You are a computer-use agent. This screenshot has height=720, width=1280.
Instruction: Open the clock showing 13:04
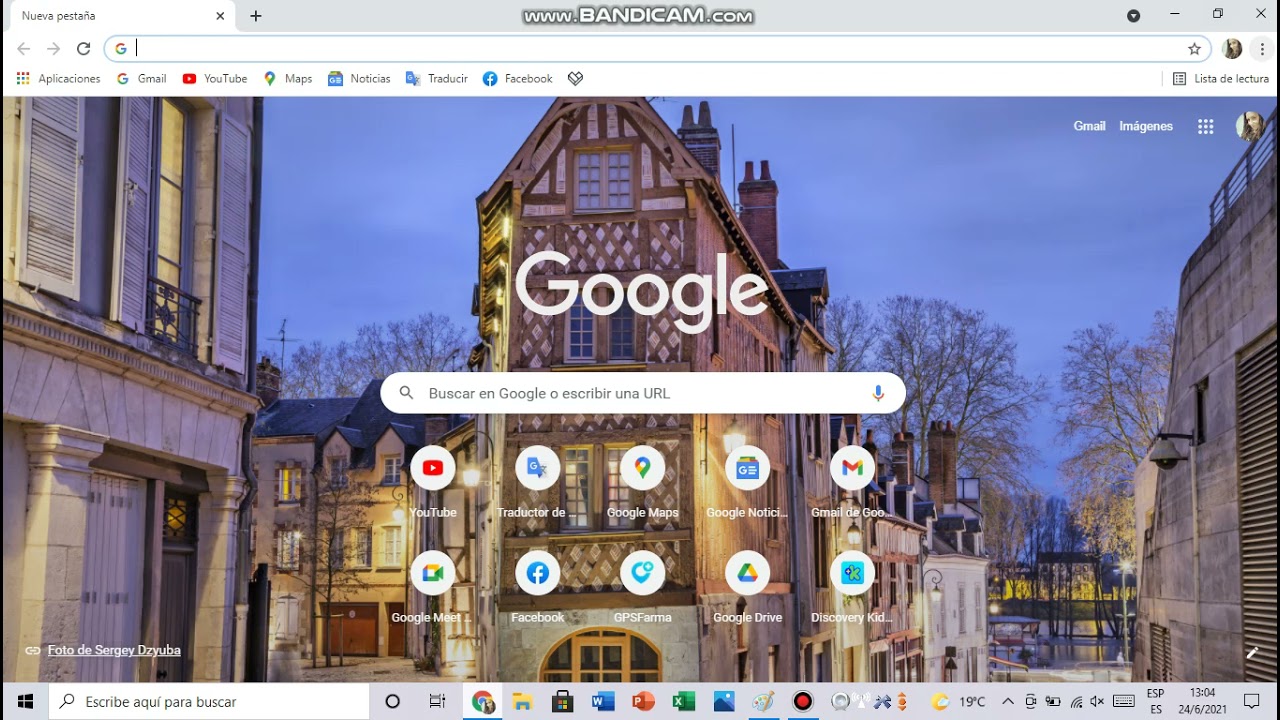[1203, 701]
